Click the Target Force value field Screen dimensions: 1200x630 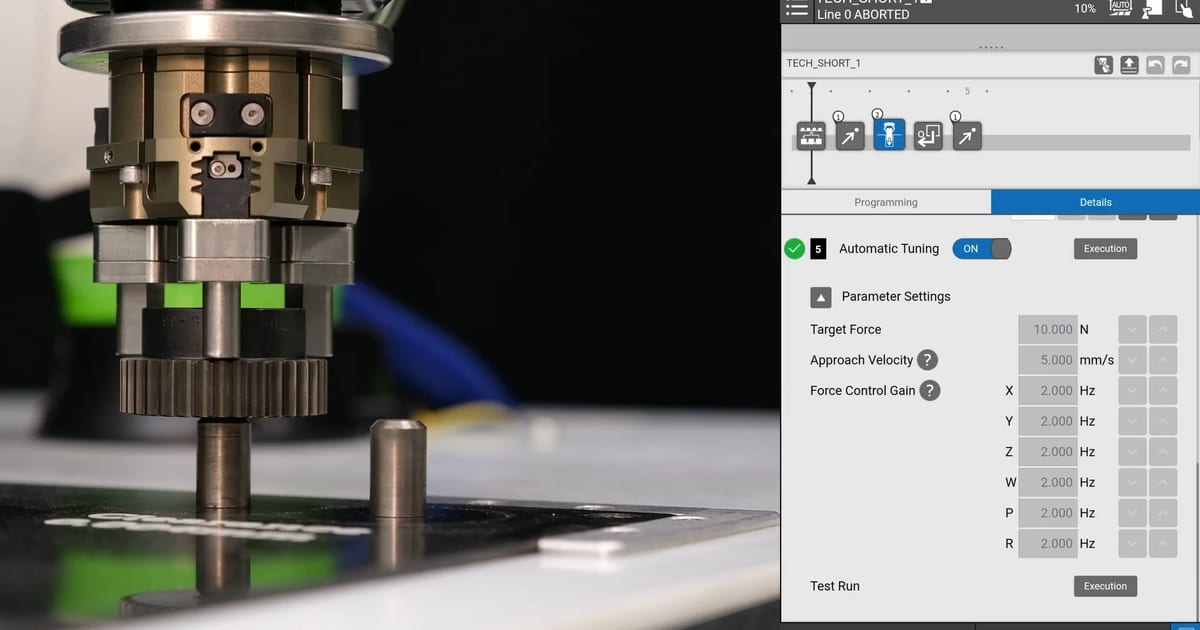click(x=1047, y=329)
